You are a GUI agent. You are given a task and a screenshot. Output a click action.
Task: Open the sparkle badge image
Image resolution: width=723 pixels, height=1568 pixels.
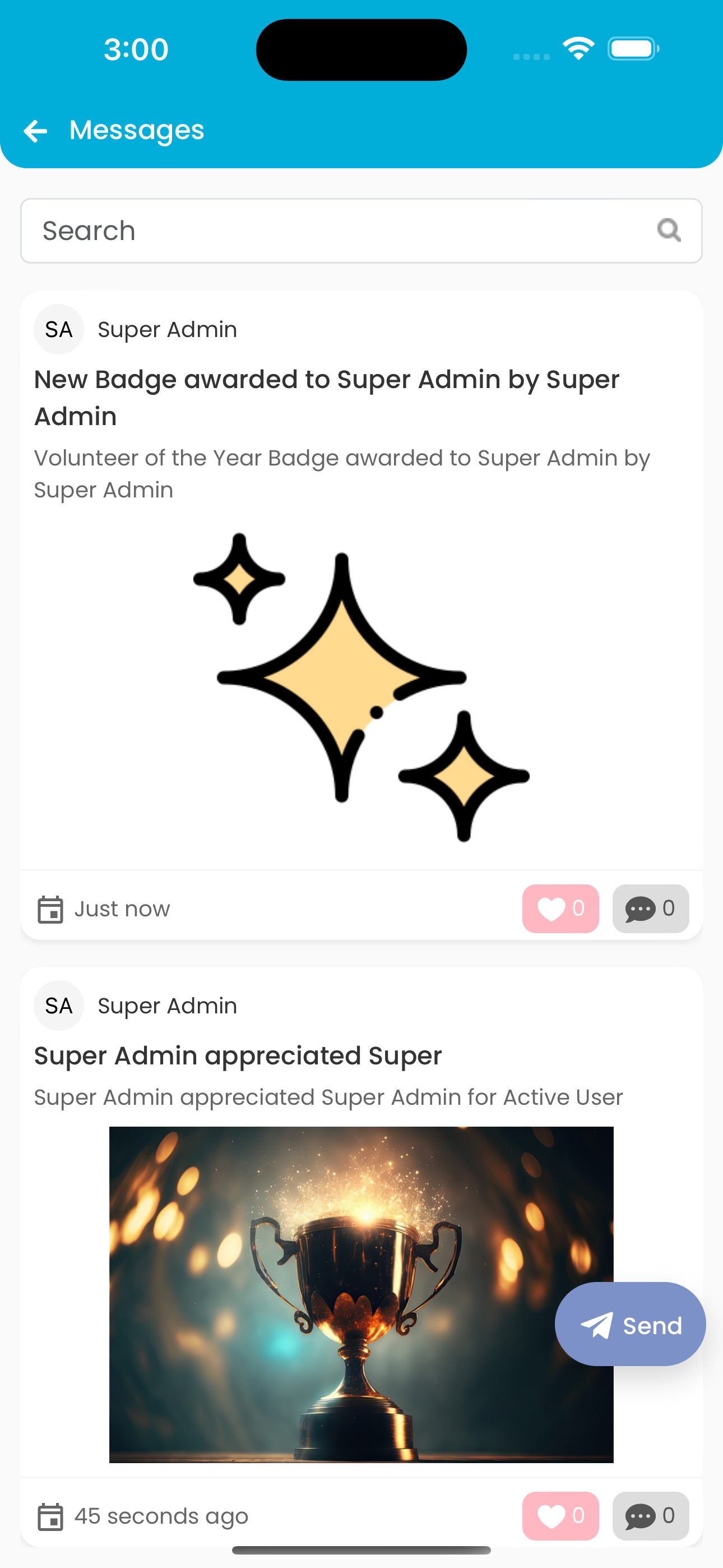coord(361,687)
